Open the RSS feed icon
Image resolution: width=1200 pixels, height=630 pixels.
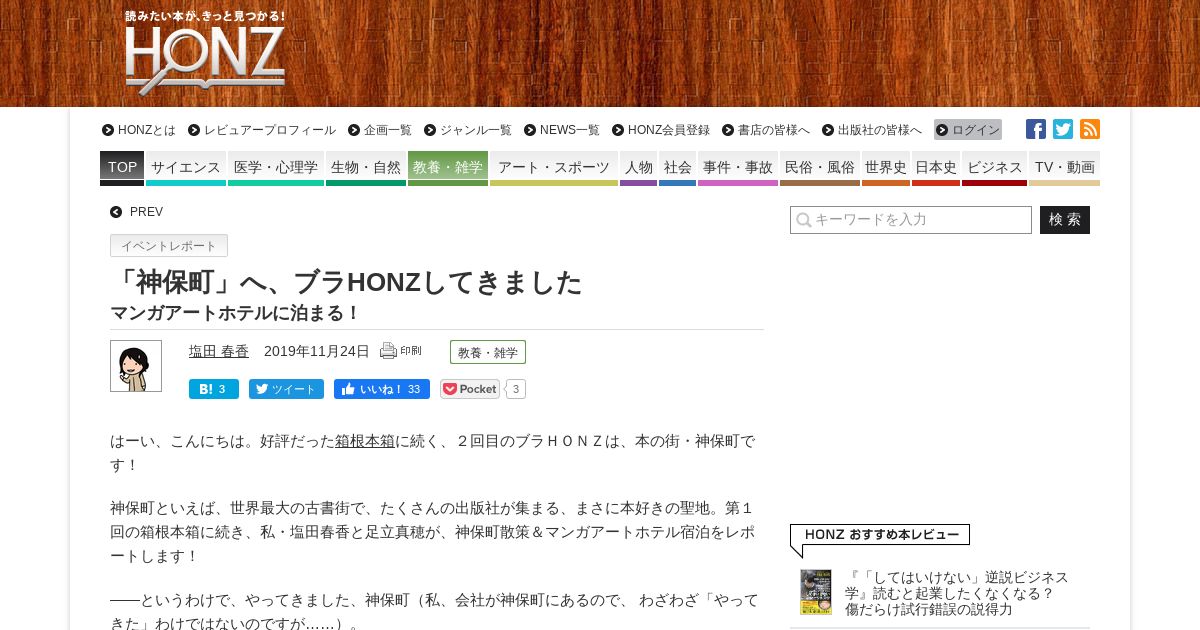coord(1090,129)
